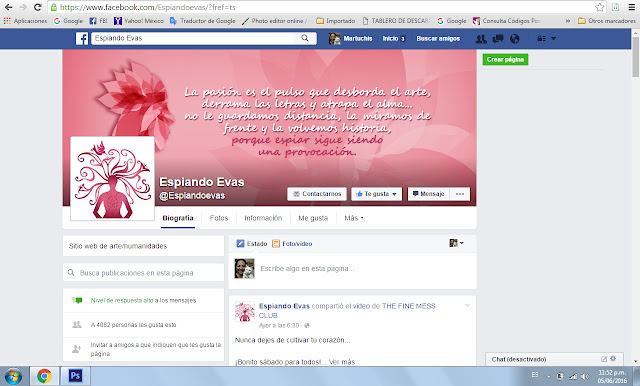Open the post options chevron on Espiando Evas post

[x=467, y=305]
